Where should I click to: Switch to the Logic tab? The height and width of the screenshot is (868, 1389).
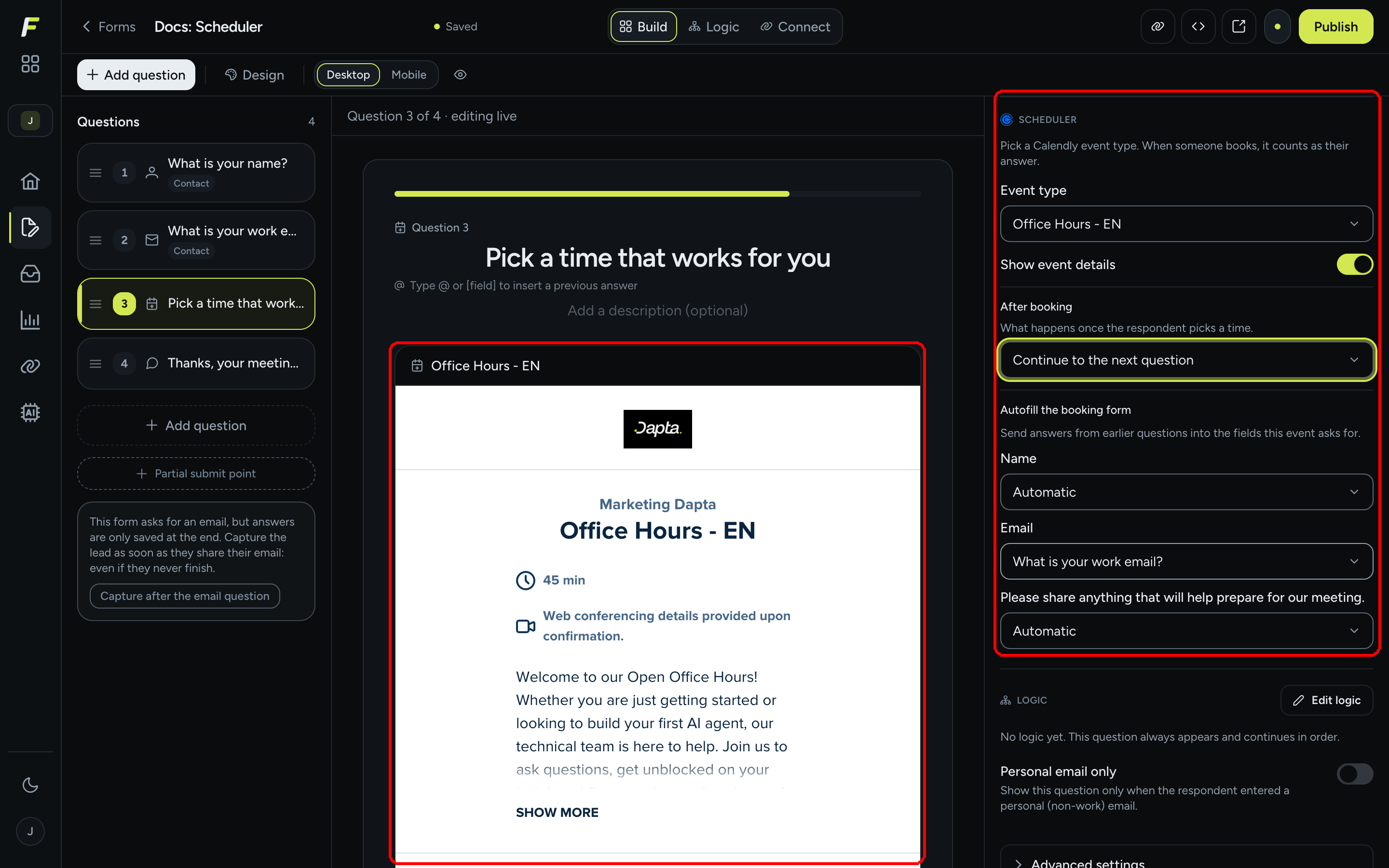[x=713, y=27]
